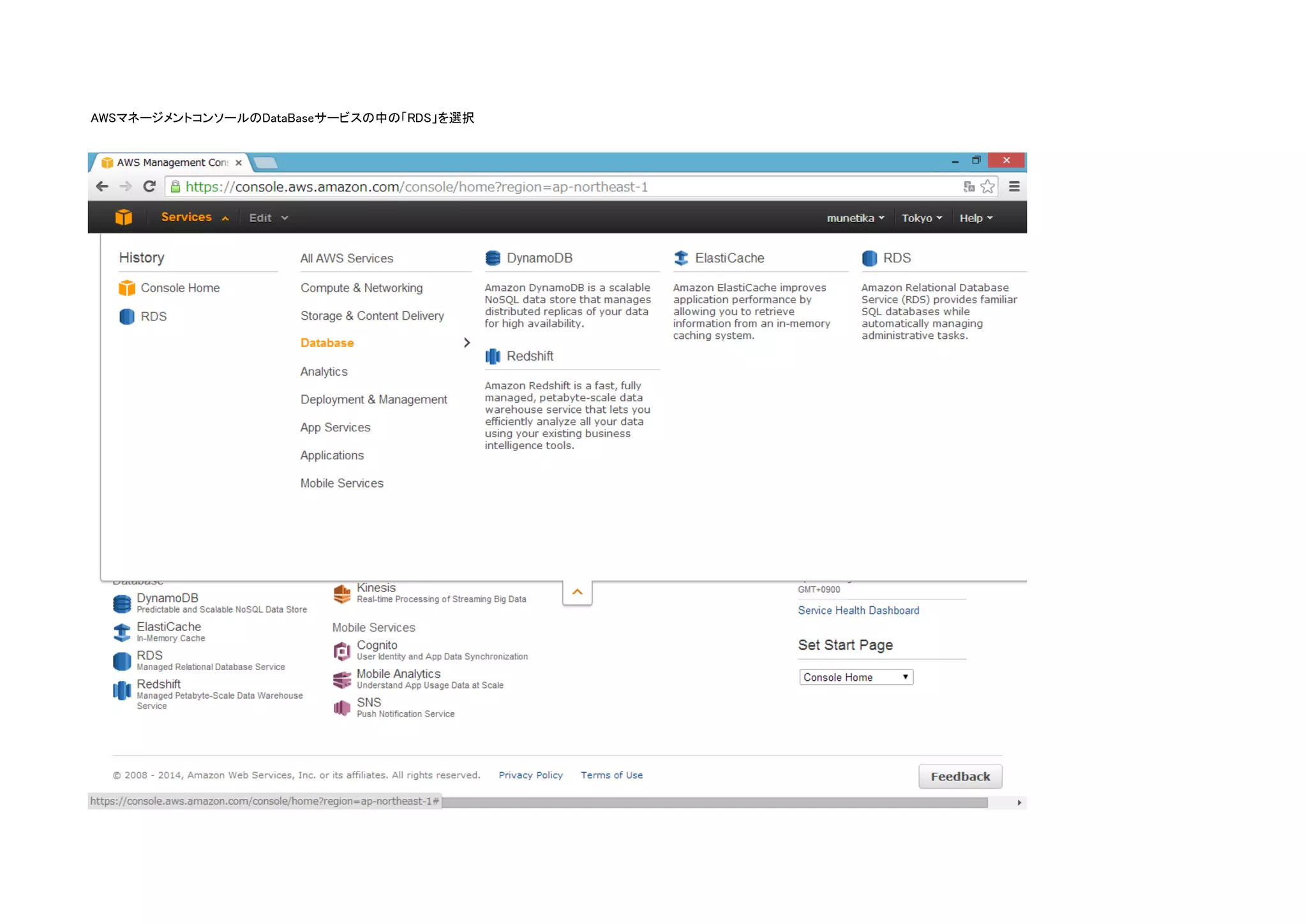Image resolution: width=1307 pixels, height=924 pixels.
Task: Select All AWS Services category
Action: (347, 258)
